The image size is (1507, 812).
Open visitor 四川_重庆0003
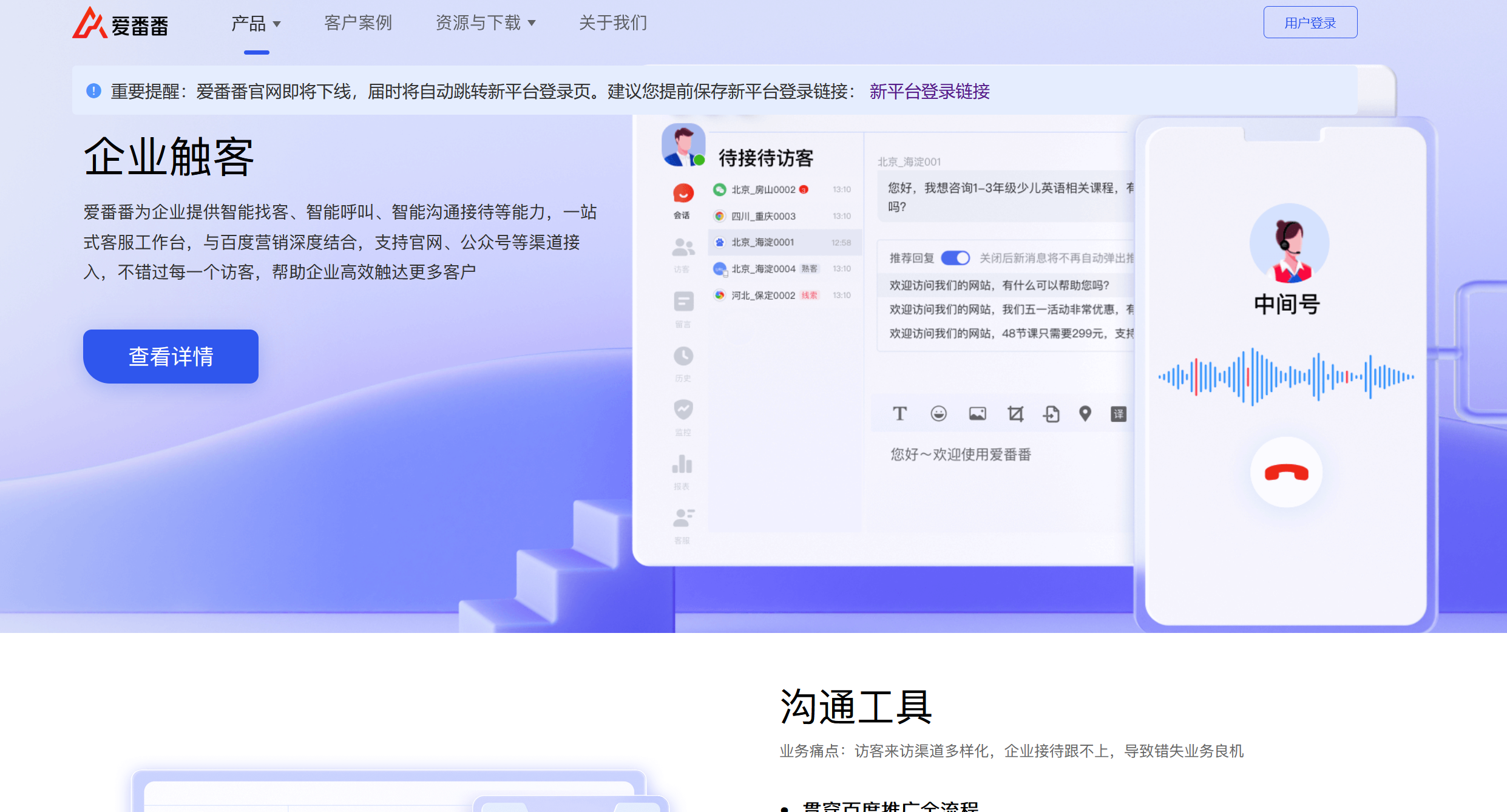[784, 216]
